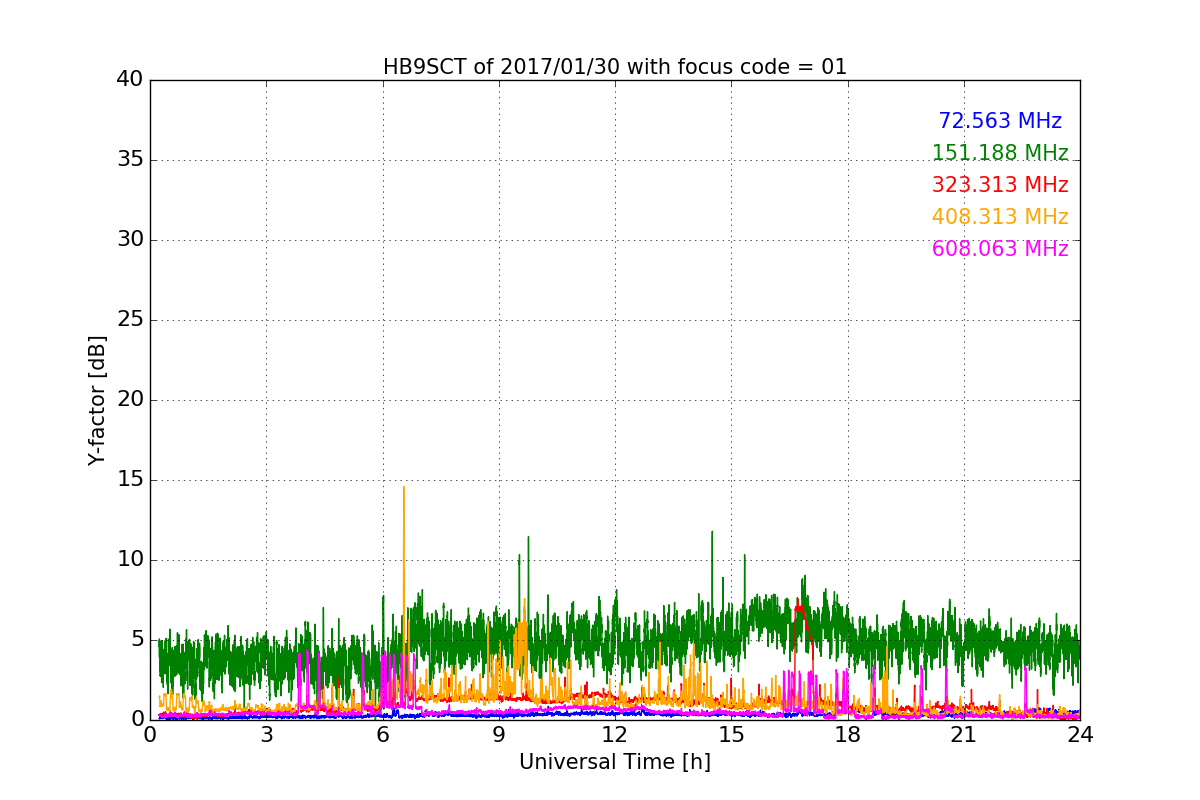The width and height of the screenshot is (1200, 800).
Task: Click the 'Universal Time [h]' axis label
Action: (615, 762)
